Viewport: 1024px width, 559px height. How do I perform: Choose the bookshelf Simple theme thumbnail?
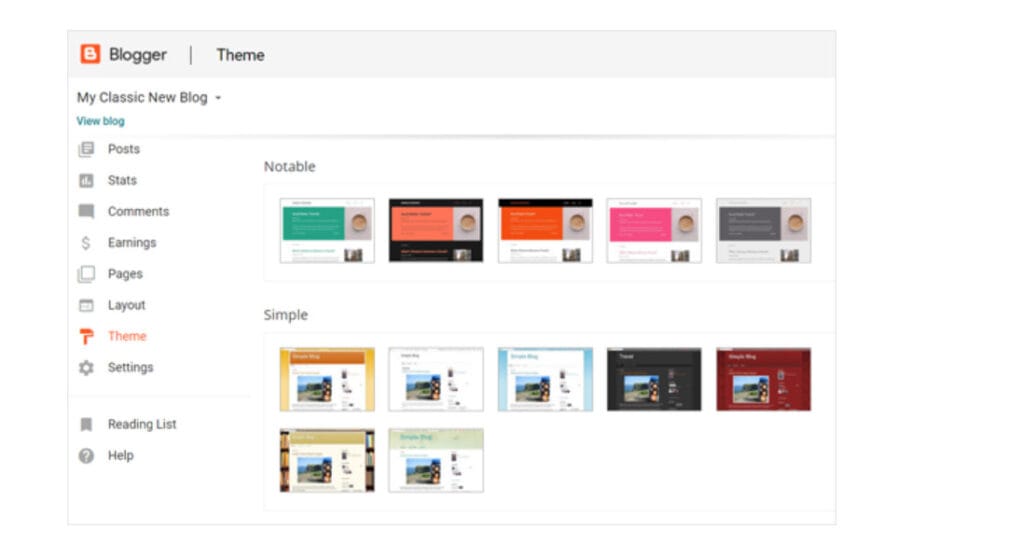point(327,460)
